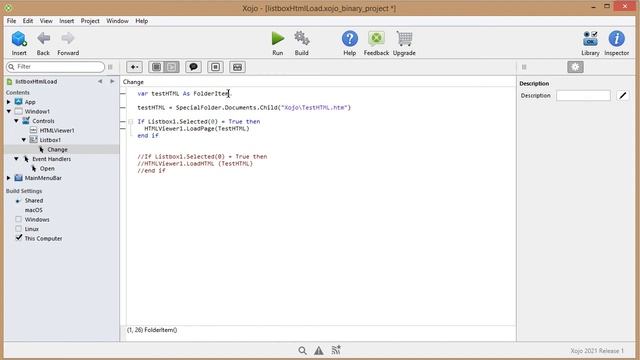The height and width of the screenshot is (360, 640).
Task: Open the Find magnifier in bottom bar
Action: tap(302, 350)
